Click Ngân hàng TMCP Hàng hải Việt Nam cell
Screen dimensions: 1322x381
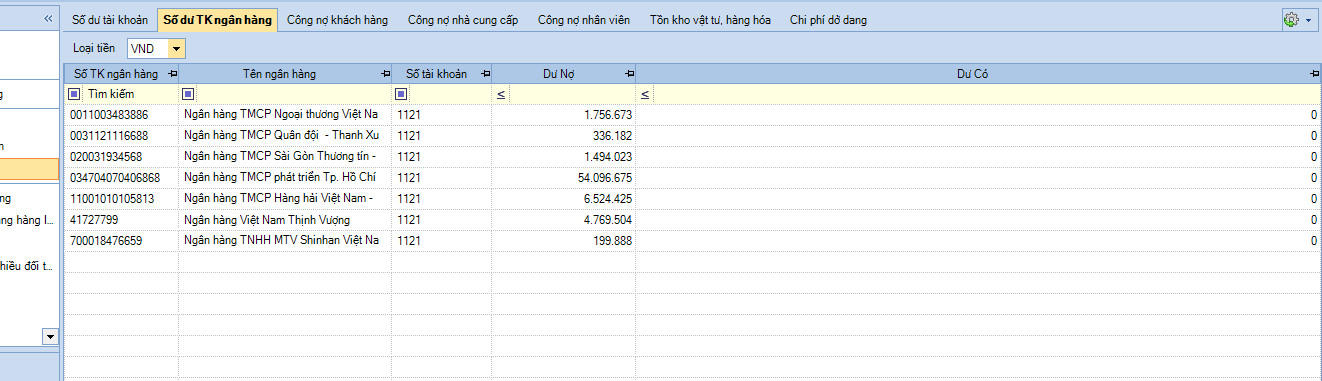[285, 199]
